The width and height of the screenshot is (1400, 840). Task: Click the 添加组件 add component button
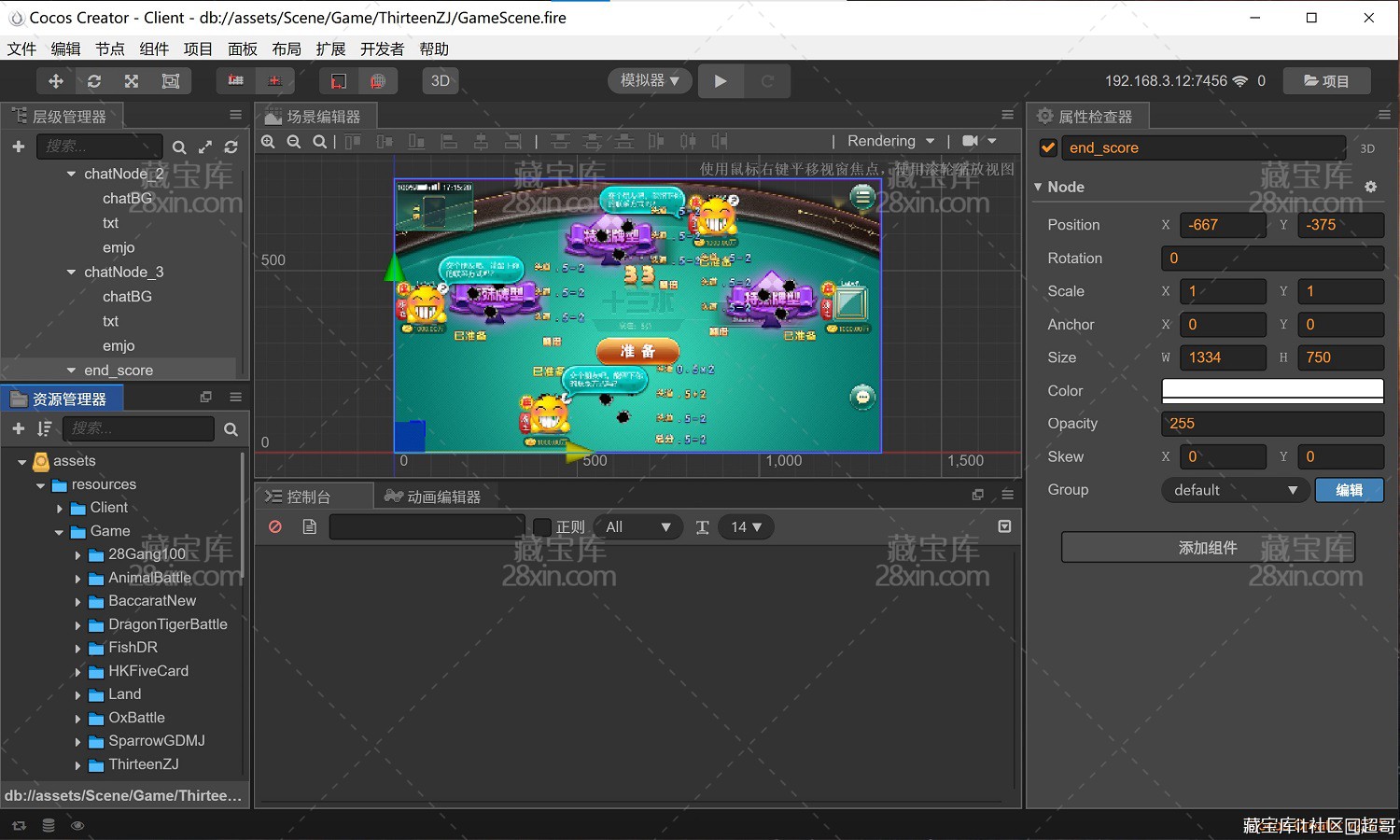[1208, 548]
